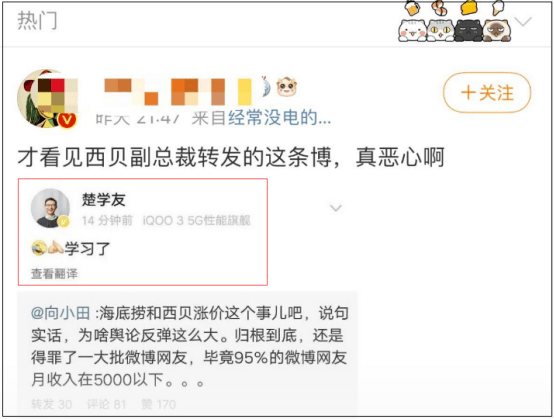
Task: Click the gray tabby cat sticker
Action: pos(441,24)
